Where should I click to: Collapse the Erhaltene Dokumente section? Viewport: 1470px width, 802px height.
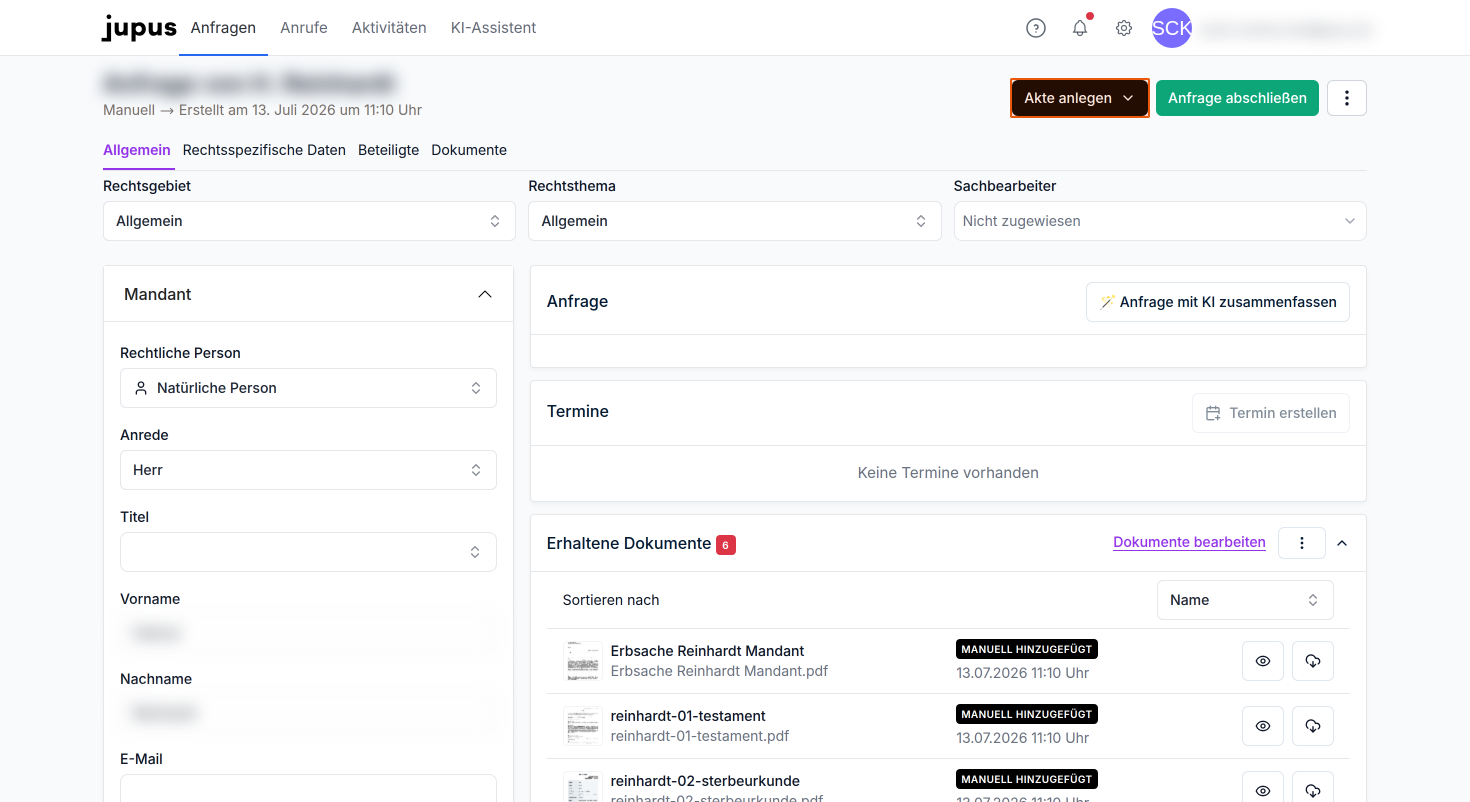click(x=1342, y=543)
